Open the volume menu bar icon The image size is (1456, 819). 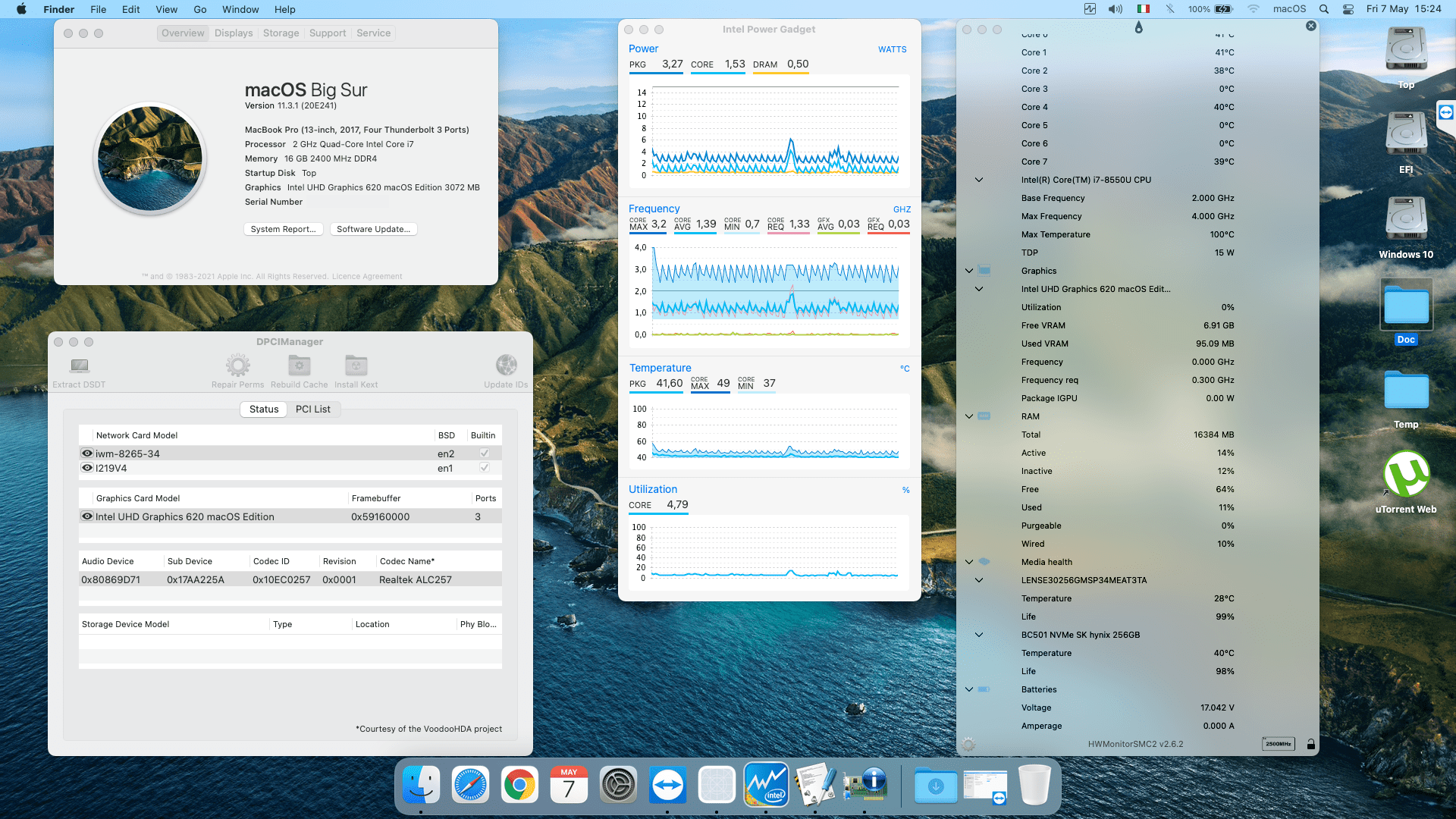pos(1115,9)
